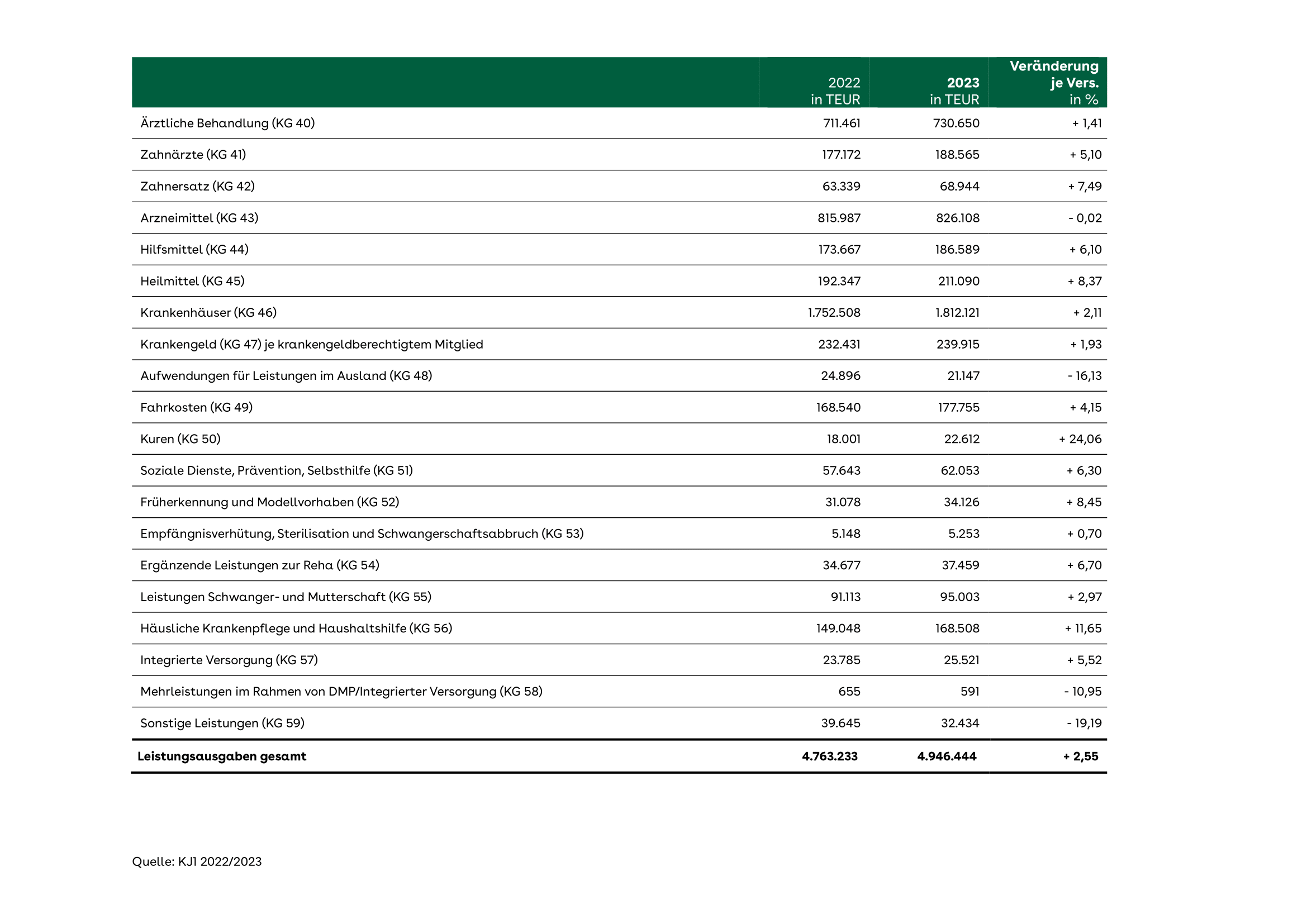Click the value '62.053'

pyautogui.click(x=960, y=470)
